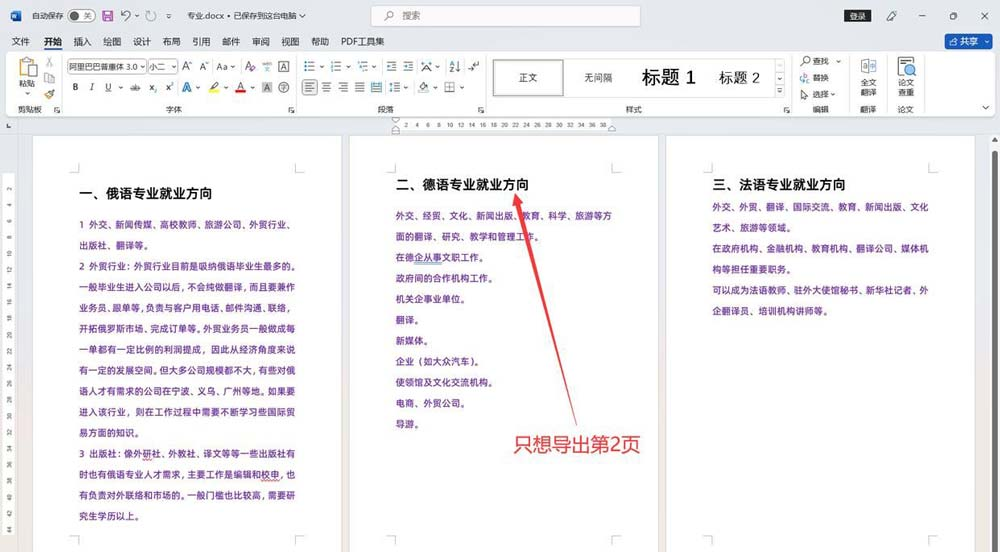Open the paper plagiarism check (论文查重) tool

906,76
